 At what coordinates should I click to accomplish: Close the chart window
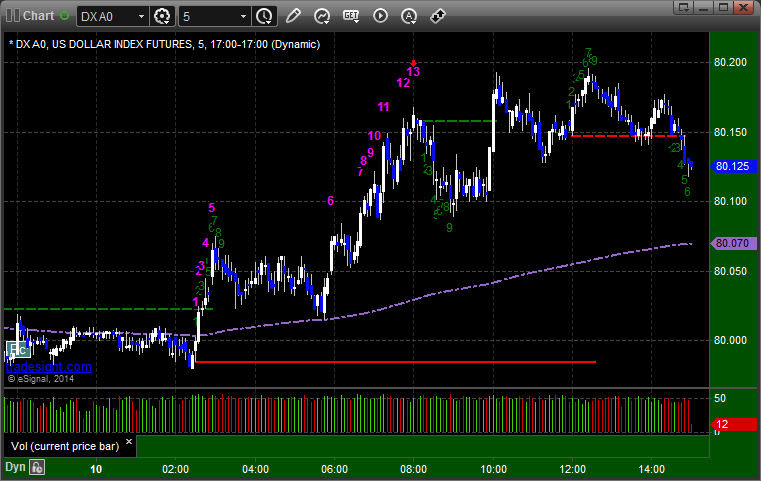[743, 7]
